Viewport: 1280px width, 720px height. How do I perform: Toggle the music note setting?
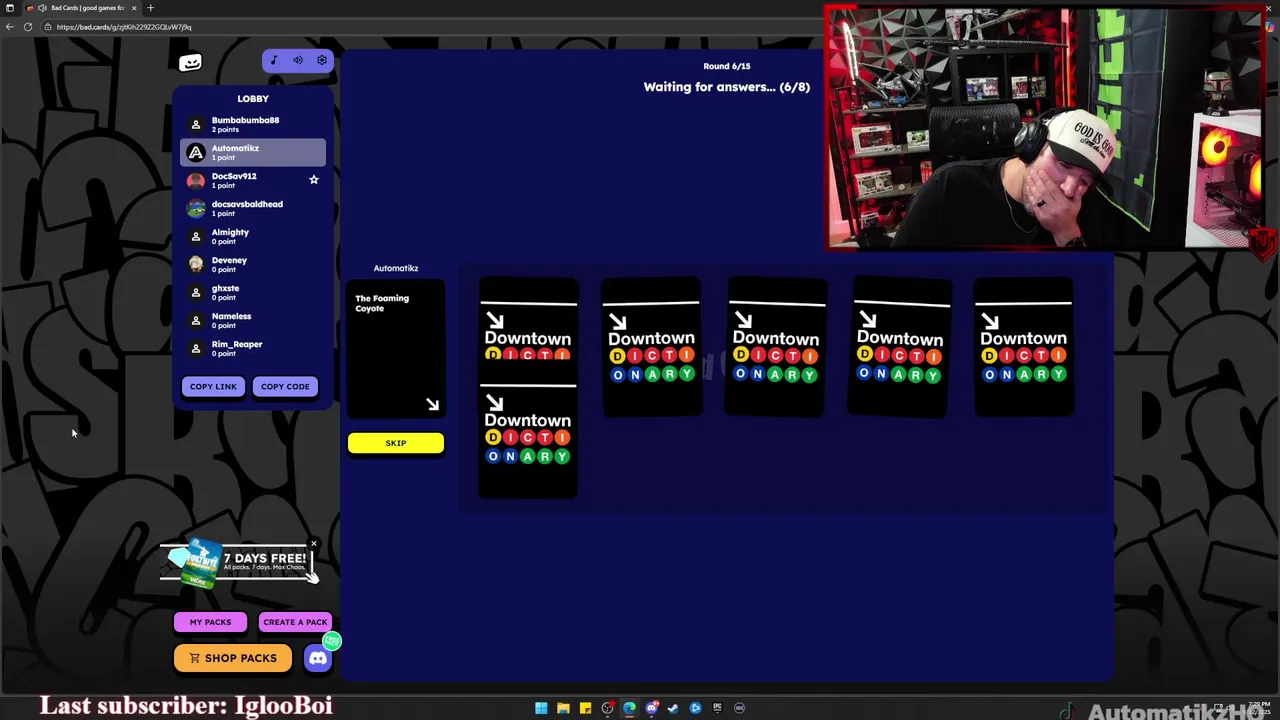coord(273,60)
